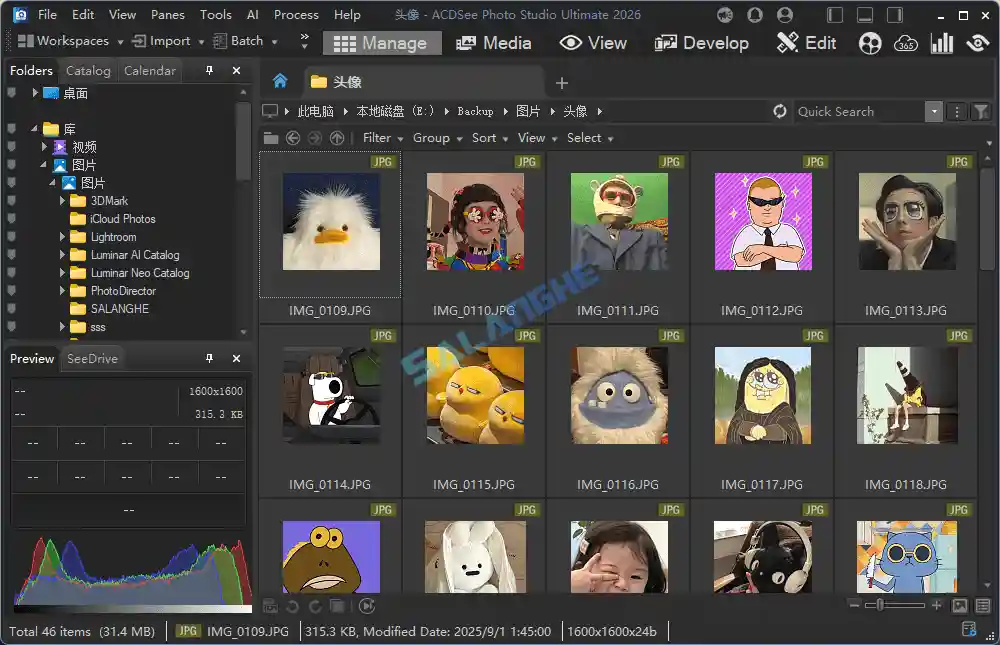Click the histogram icon in the top toolbar

pos(941,43)
